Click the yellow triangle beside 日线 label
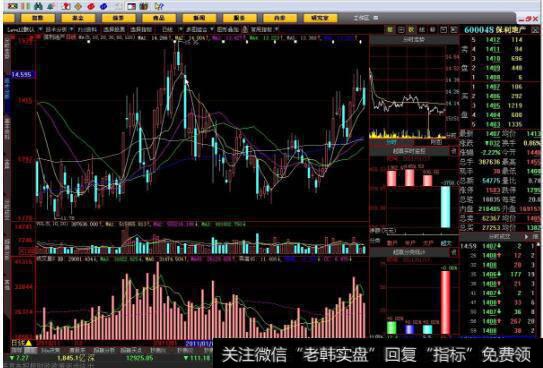 coord(28,343)
